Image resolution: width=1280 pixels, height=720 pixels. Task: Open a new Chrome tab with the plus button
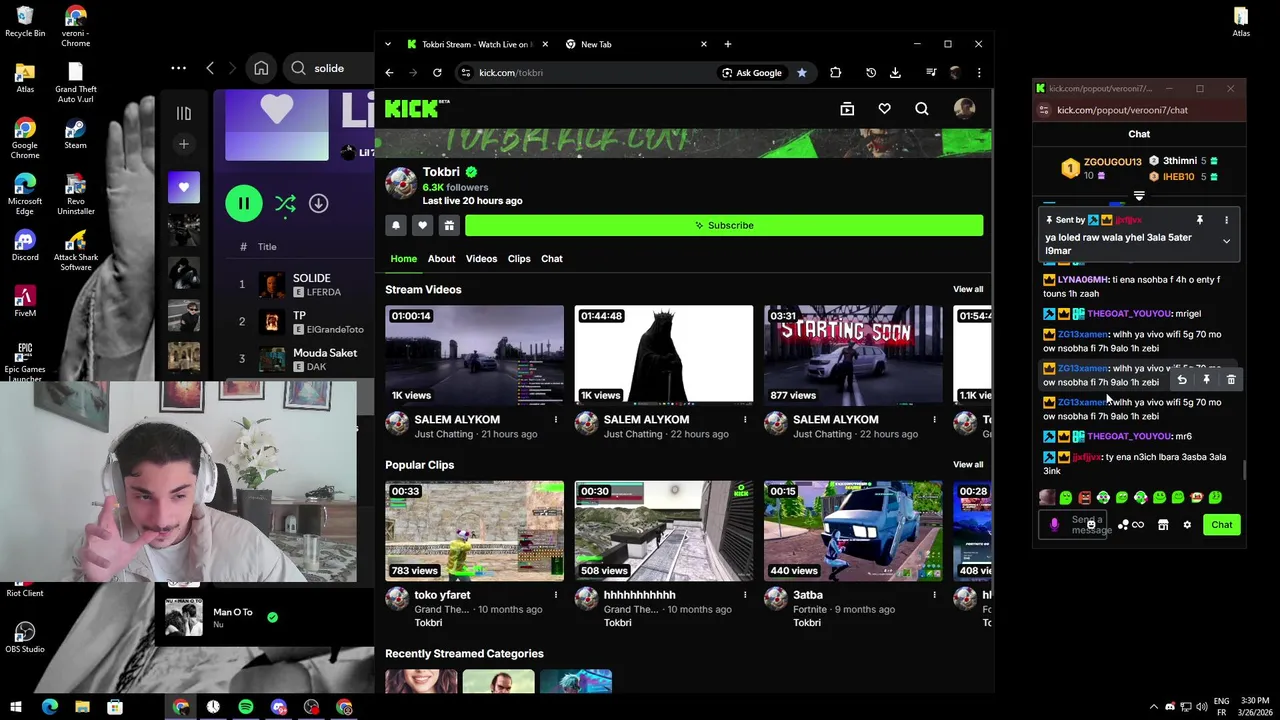pyautogui.click(x=727, y=44)
